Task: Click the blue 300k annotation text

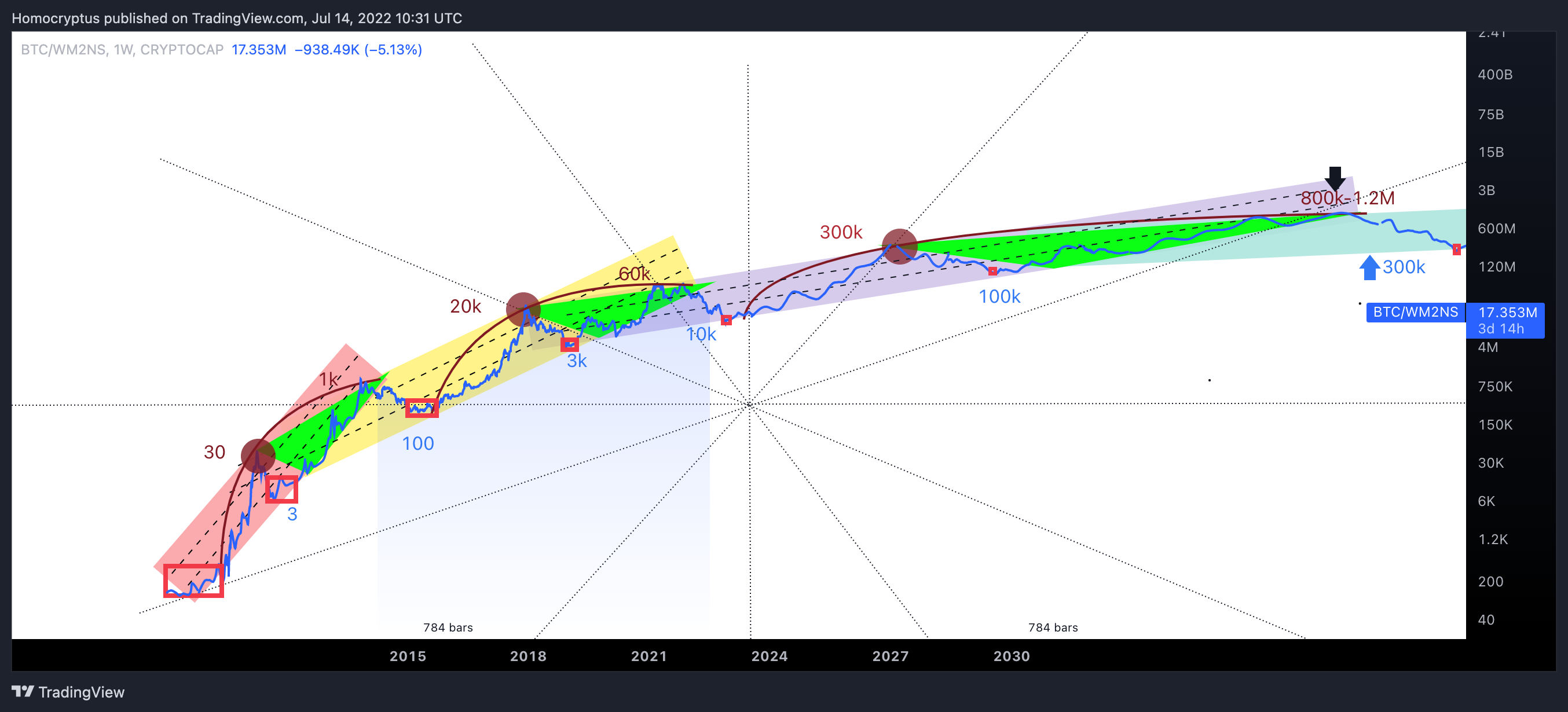Action: (1404, 267)
